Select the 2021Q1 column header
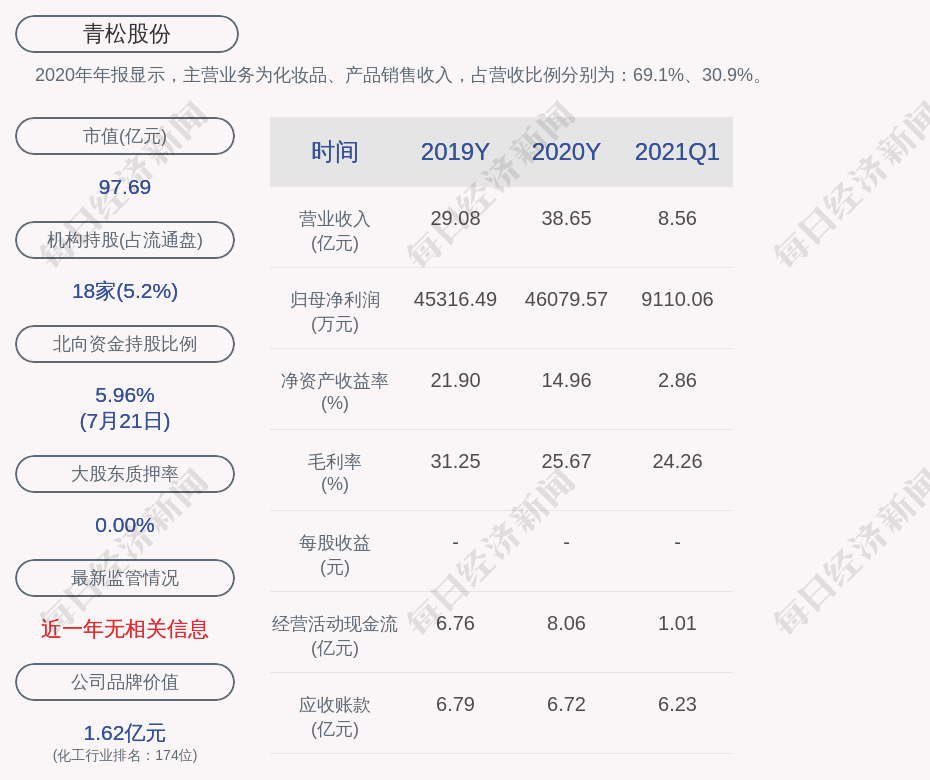The height and width of the screenshot is (780, 930). (x=677, y=152)
